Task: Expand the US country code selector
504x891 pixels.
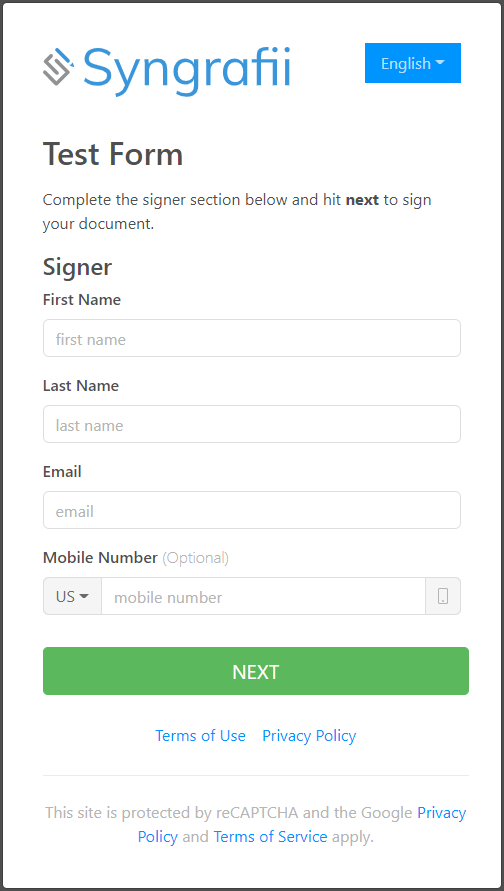Action: click(x=72, y=596)
